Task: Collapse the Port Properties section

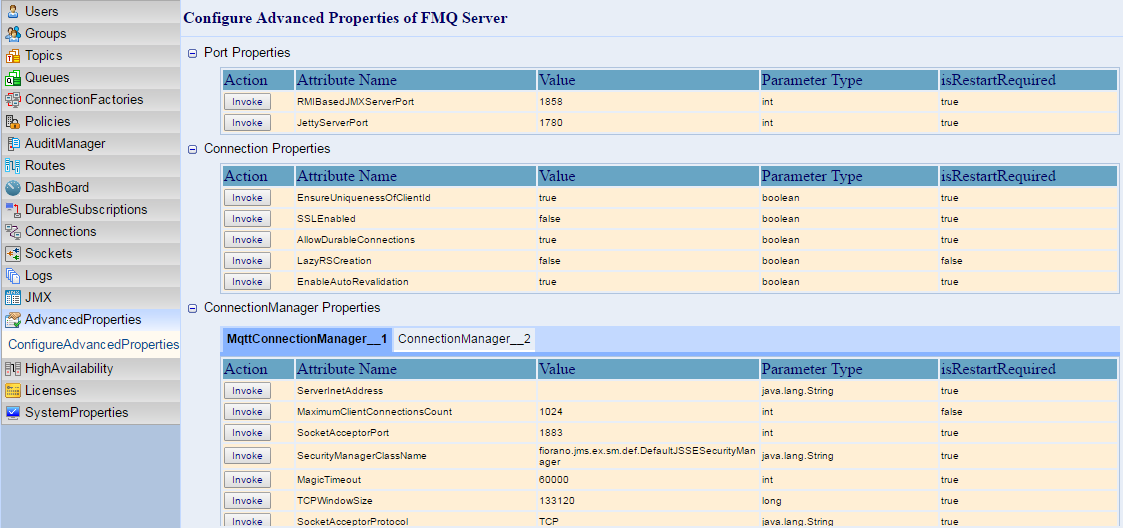Action: [x=192, y=53]
